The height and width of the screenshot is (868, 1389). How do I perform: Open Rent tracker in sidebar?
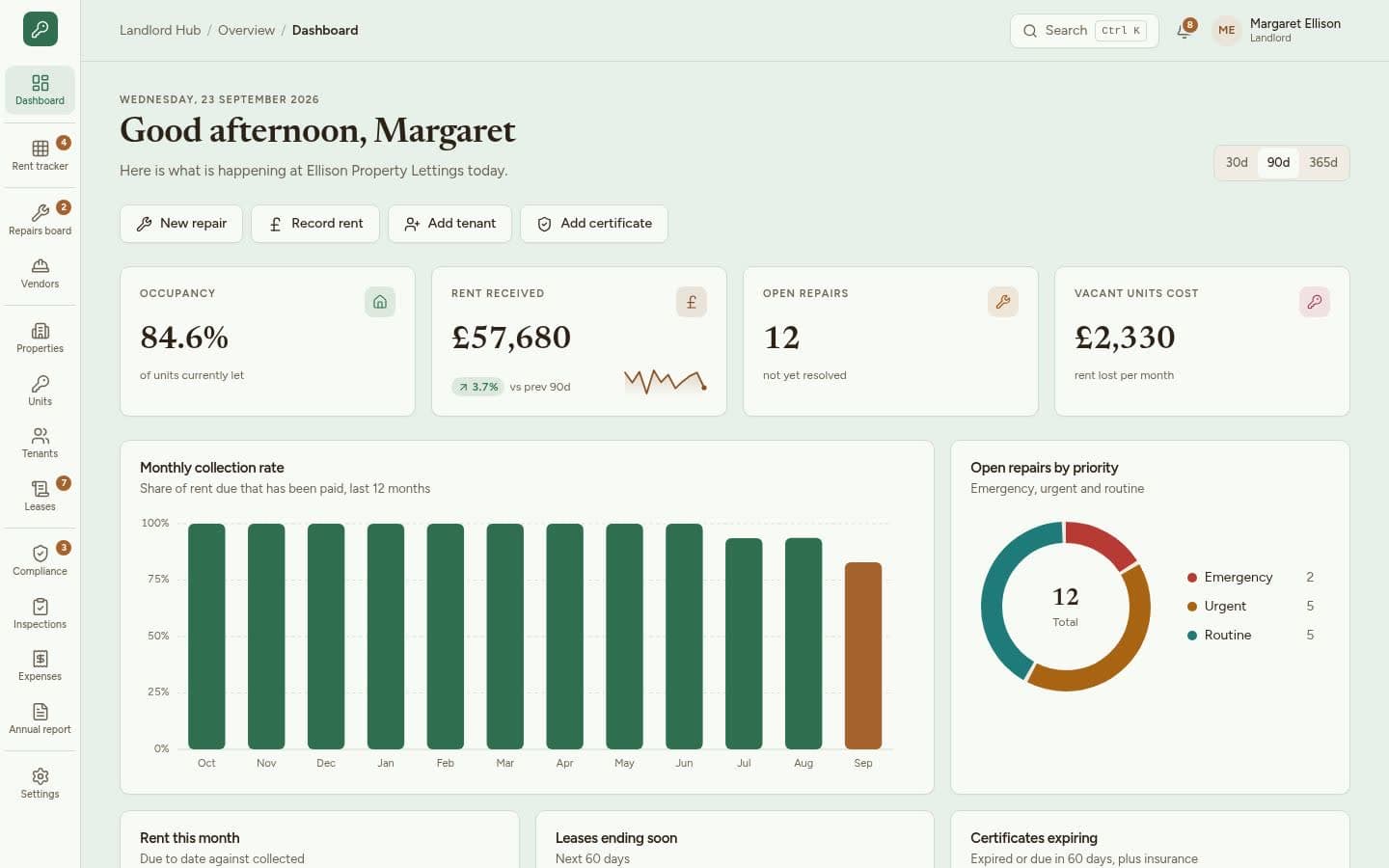tap(40, 155)
